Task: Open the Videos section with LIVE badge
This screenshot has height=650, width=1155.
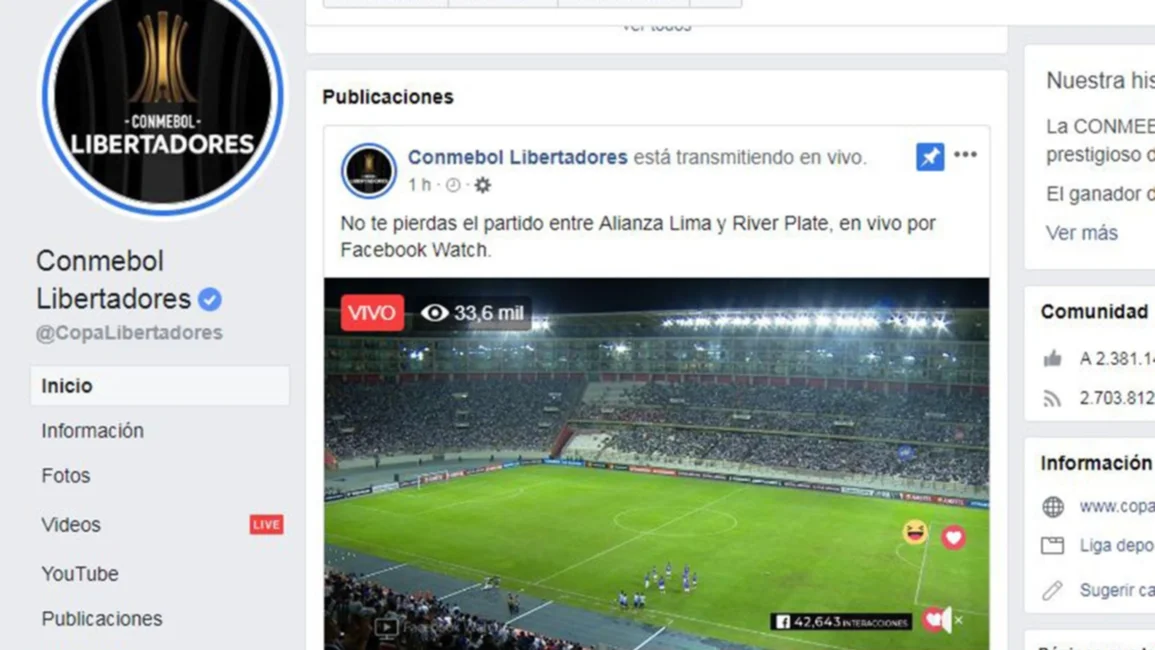Action: tap(160, 525)
